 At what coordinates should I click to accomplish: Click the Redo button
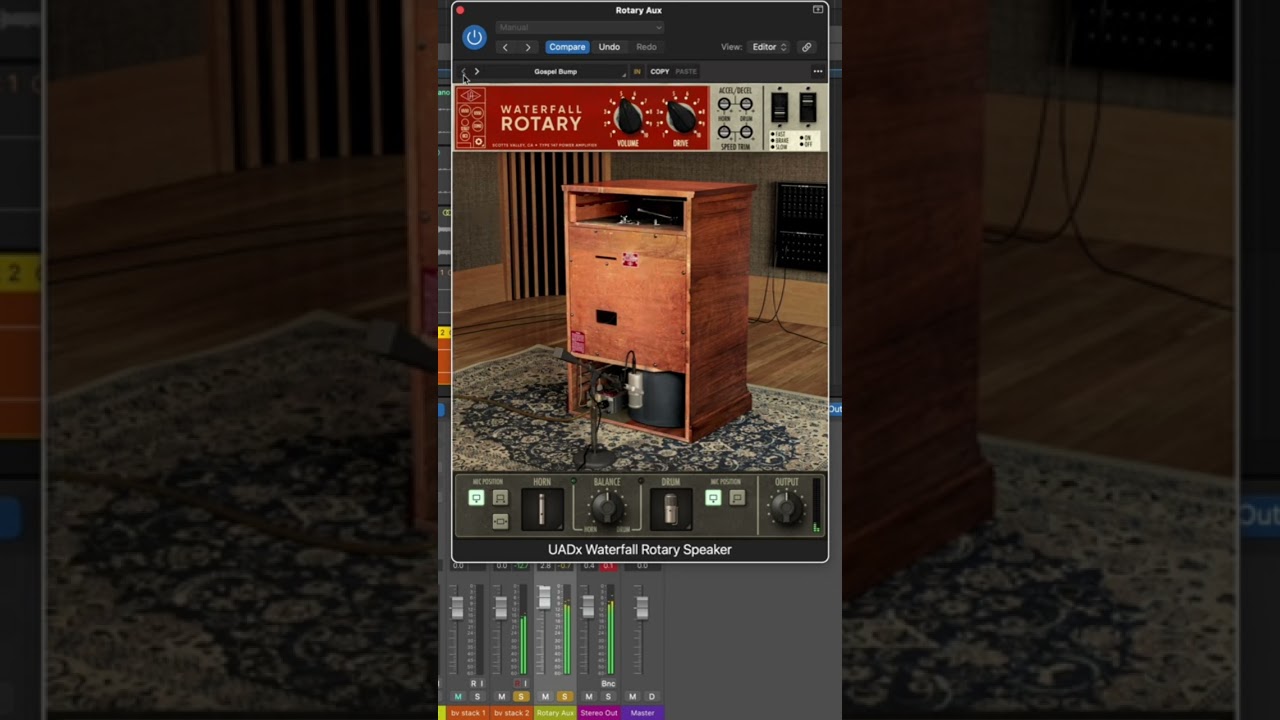646,47
